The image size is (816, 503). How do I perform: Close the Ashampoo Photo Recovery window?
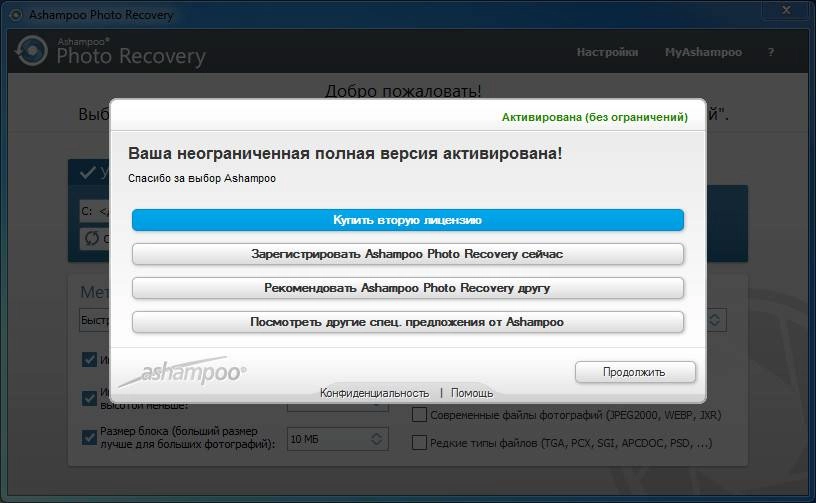tap(786, 10)
